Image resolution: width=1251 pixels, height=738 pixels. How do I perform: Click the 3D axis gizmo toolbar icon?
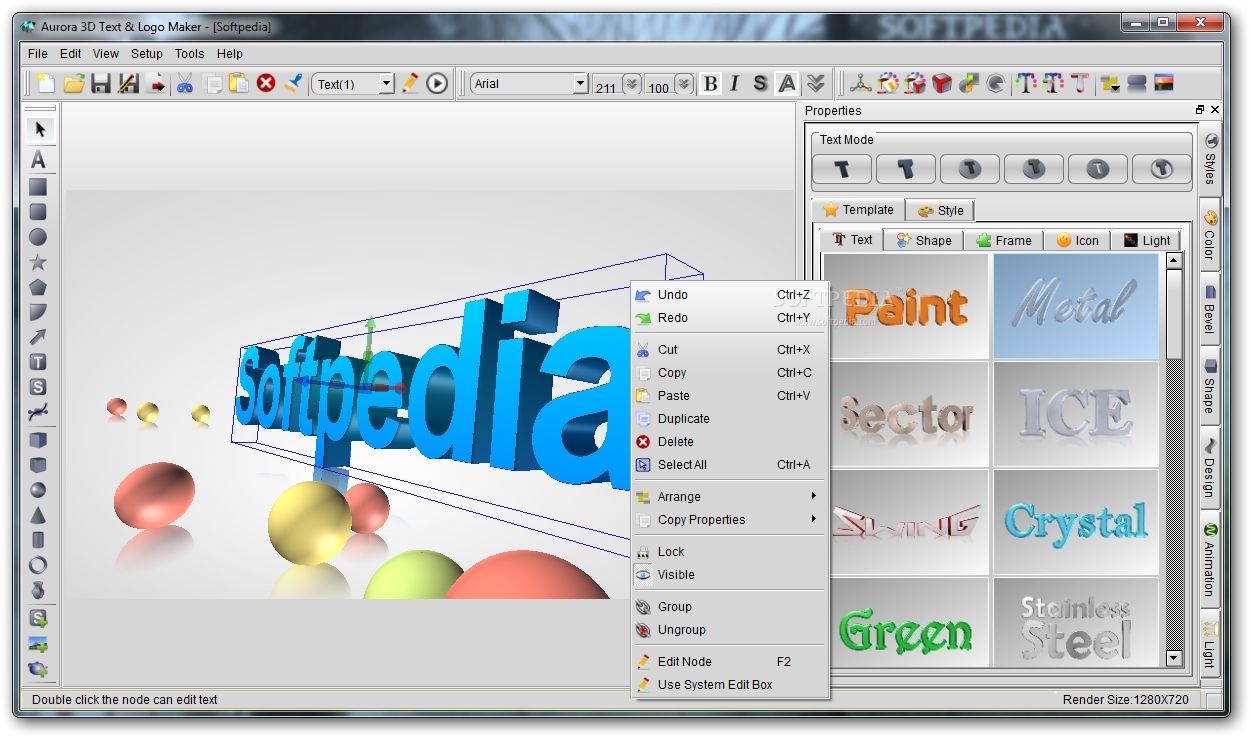click(x=861, y=83)
